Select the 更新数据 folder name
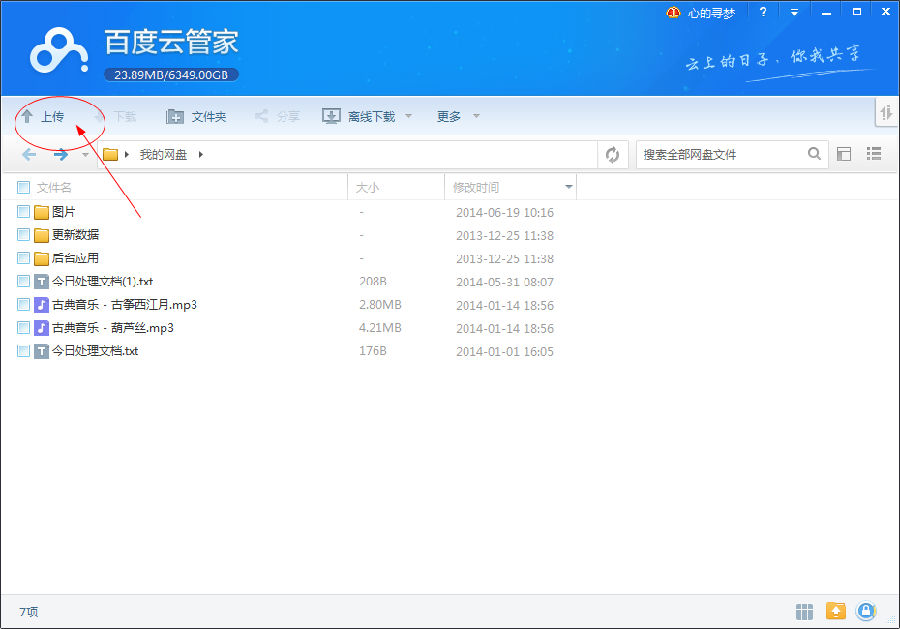Viewport: 900px width, 629px height. (x=75, y=235)
